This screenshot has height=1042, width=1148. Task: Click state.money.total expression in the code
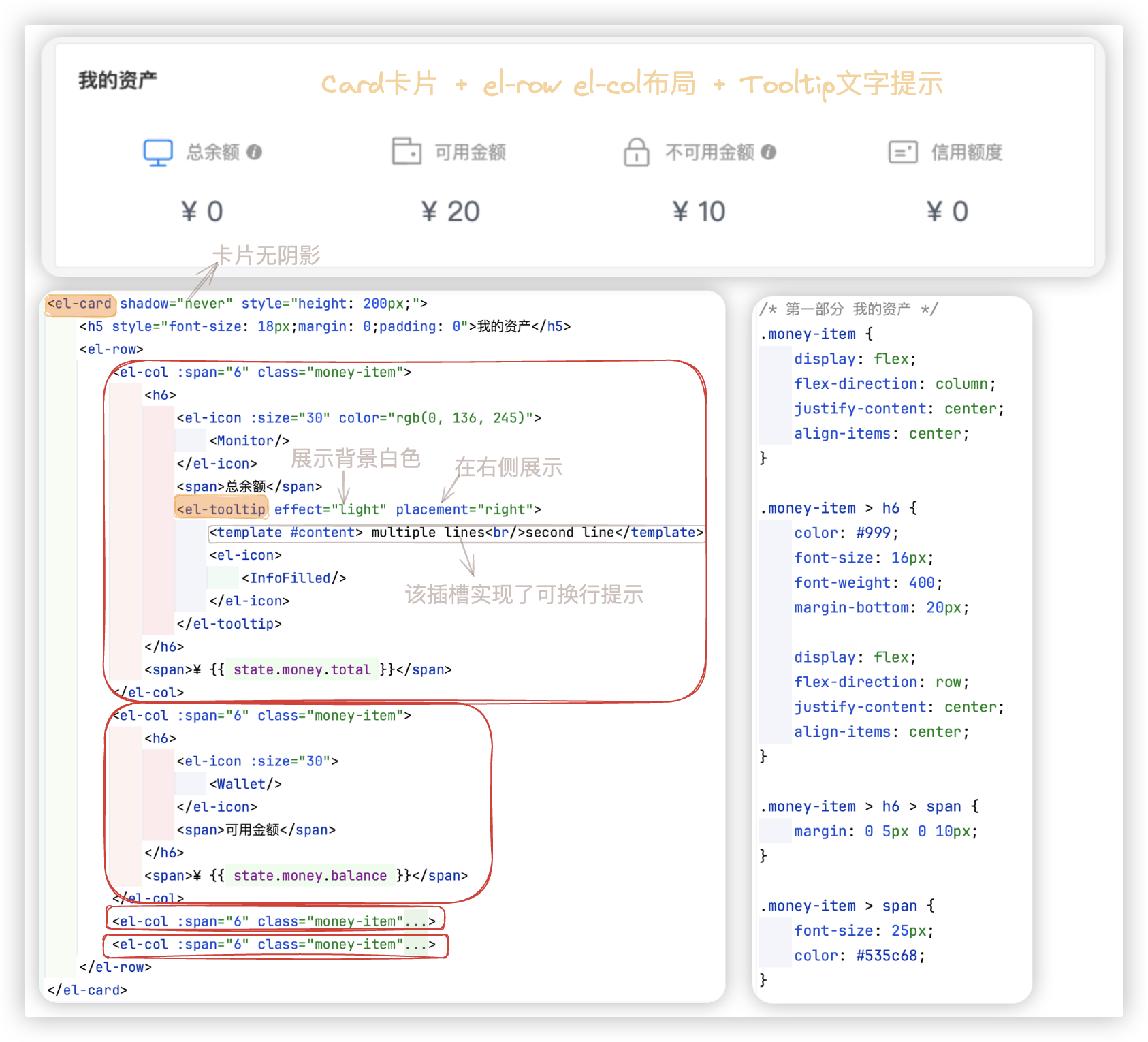[x=302, y=669]
